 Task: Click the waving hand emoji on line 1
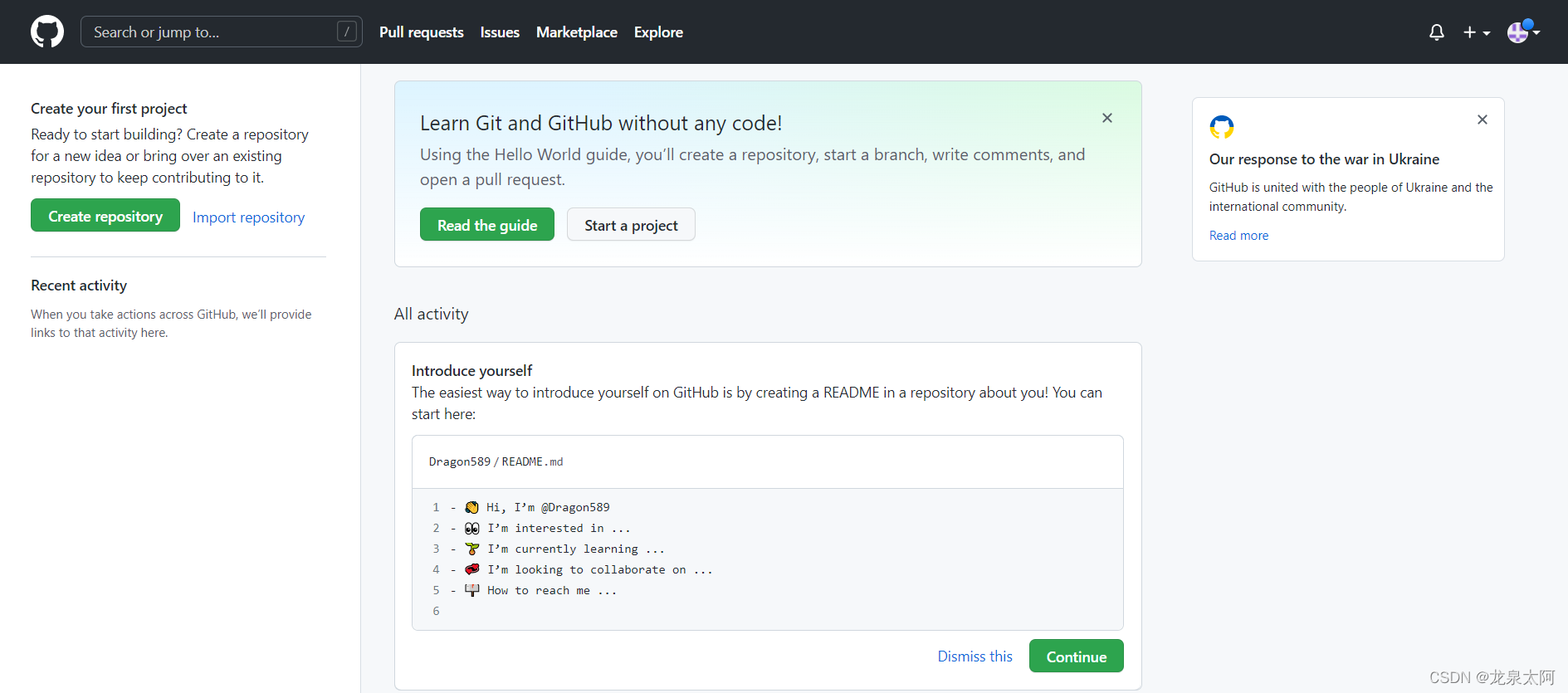pos(472,507)
